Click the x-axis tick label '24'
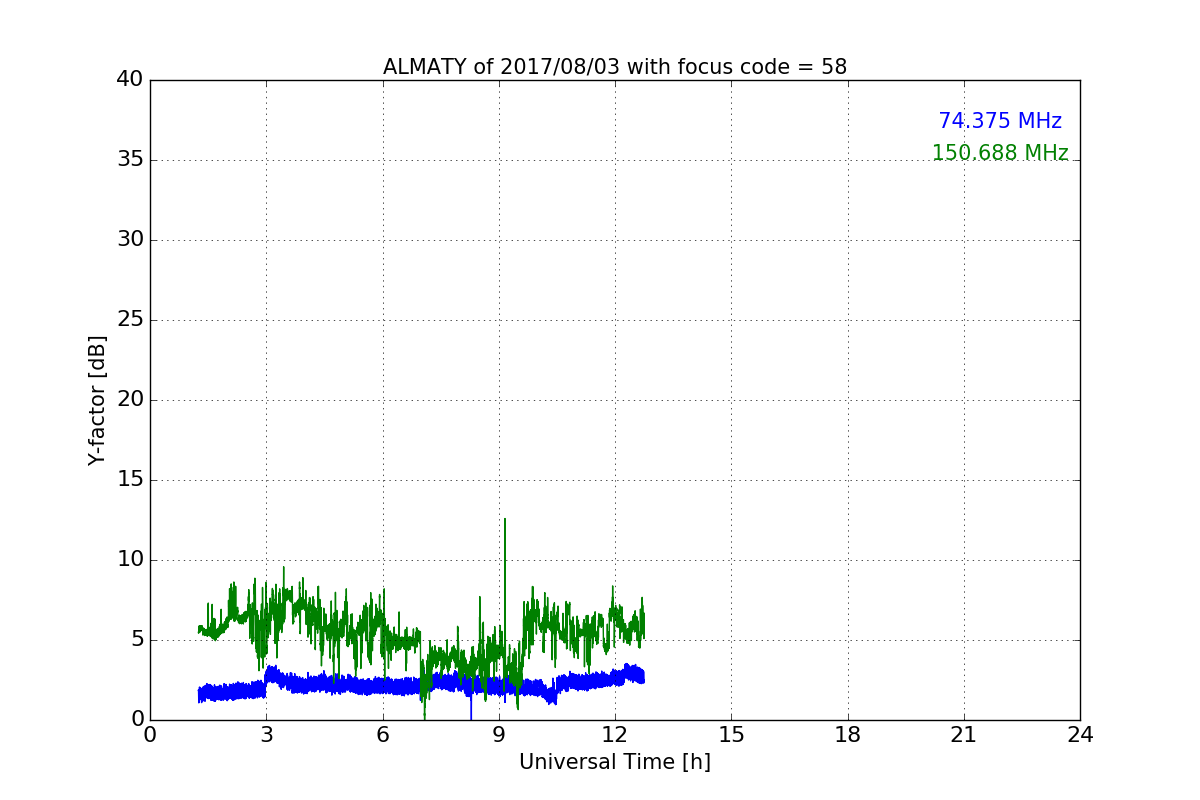1200x800 pixels. (1080, 734)
